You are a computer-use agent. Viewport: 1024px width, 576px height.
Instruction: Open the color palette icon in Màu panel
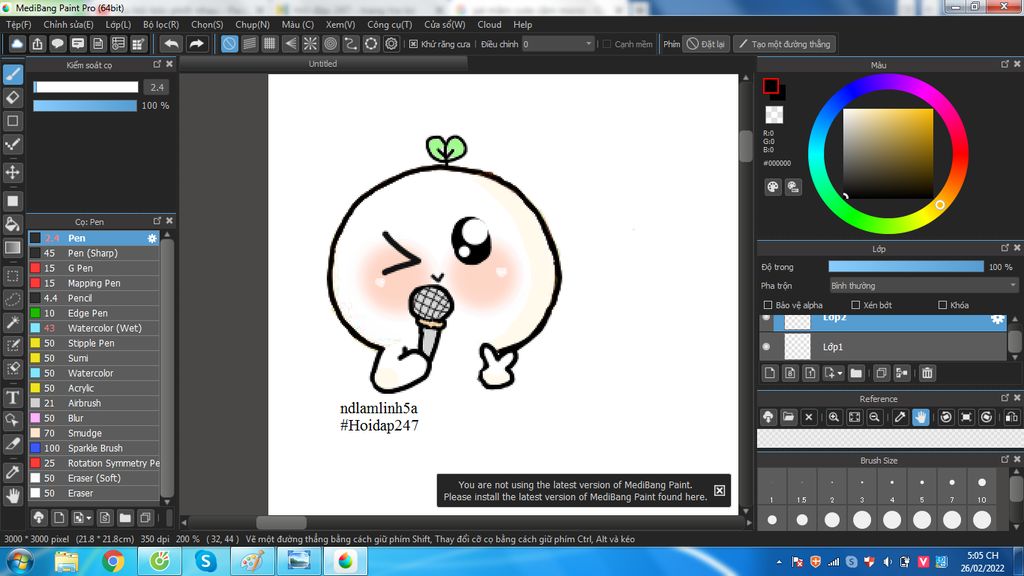point(773,187)
